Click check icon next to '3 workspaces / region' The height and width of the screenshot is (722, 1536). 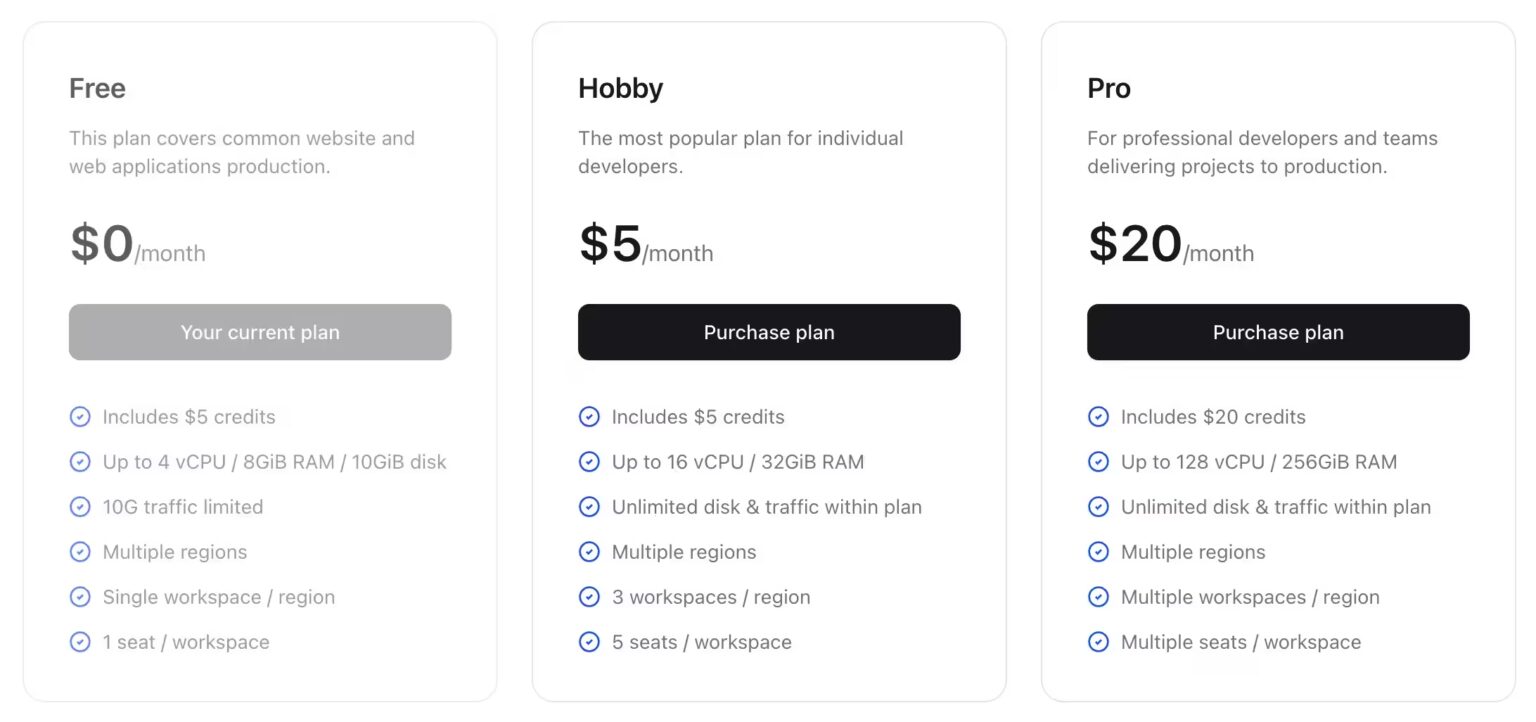point(589,597)
